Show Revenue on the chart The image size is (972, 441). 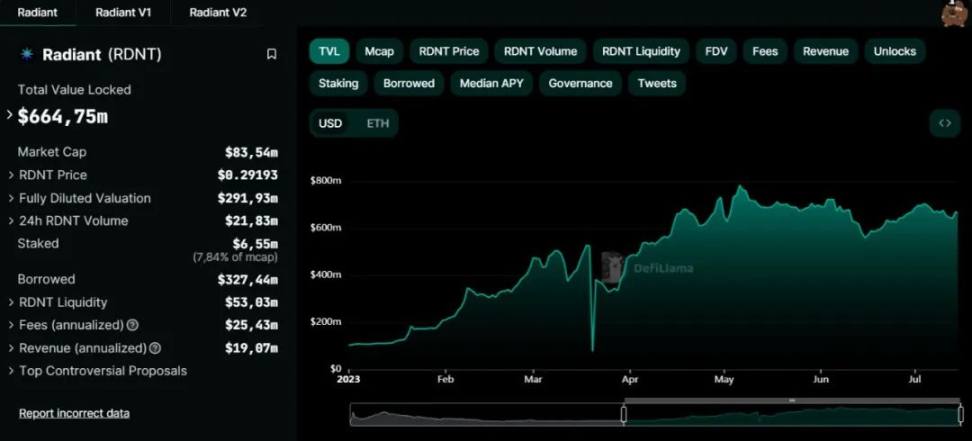click(826, 51)
